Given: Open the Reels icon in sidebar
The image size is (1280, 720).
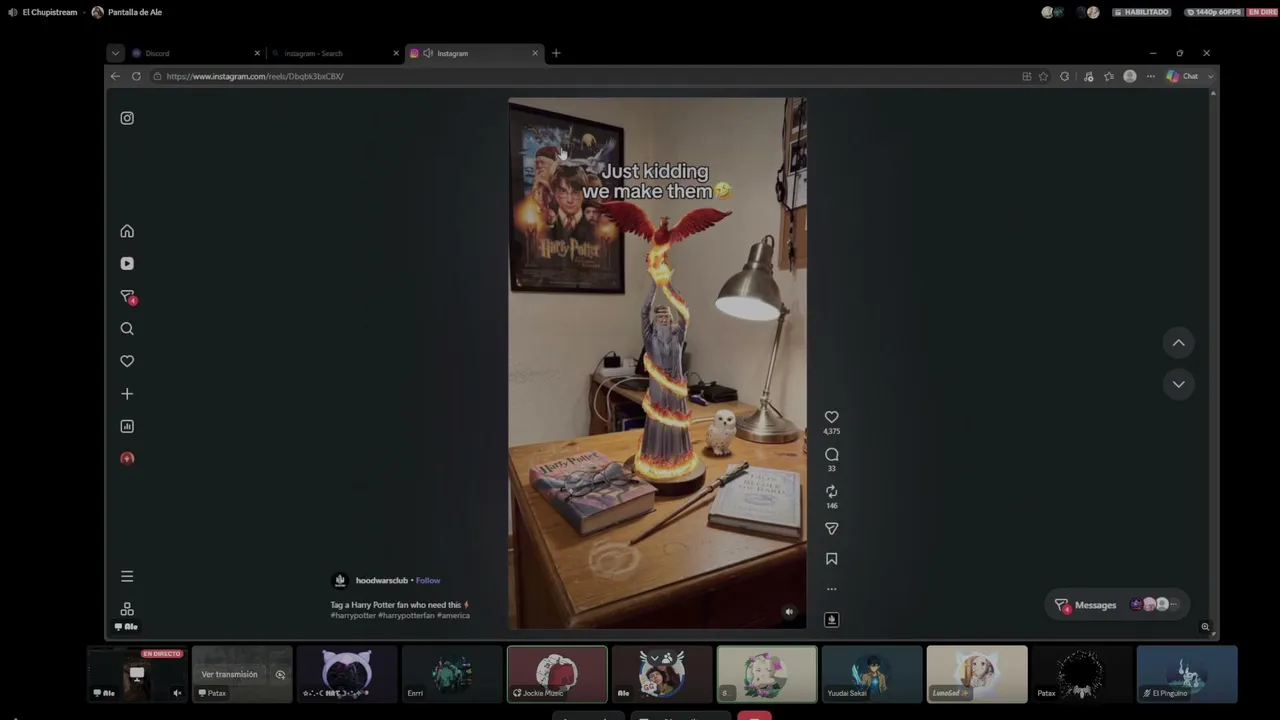Looking at the screenshot, I should click(127, 264).
